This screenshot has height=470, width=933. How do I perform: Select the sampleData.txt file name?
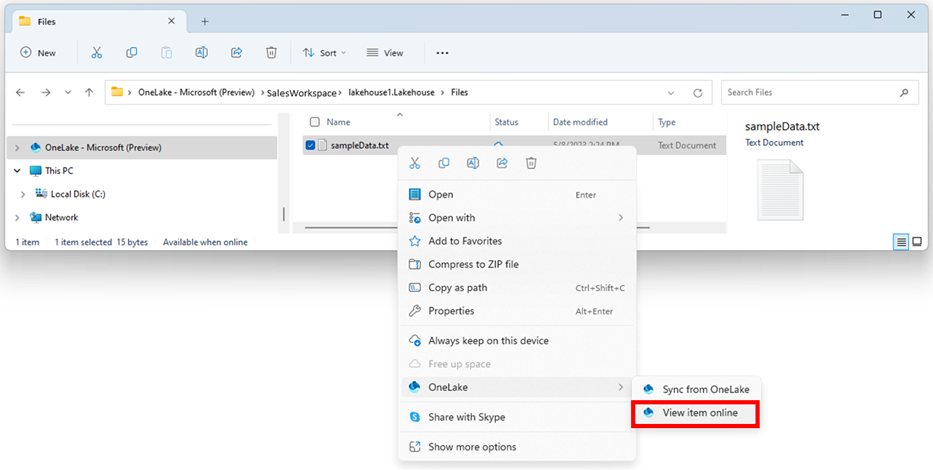(x=360, y=145)
